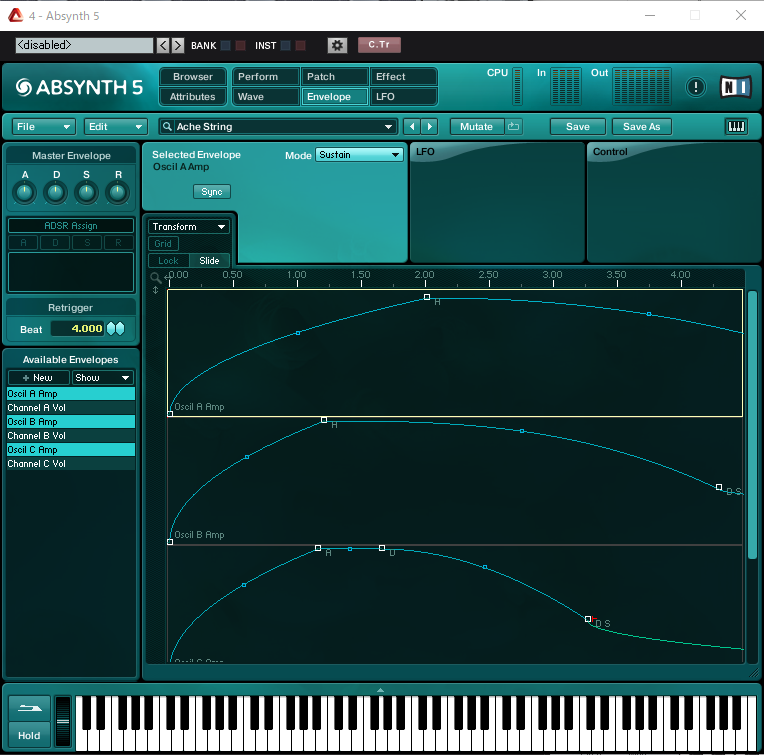Click the red BANK indicator square
This screenshot has height=755, width=764.
click(x=240, y=45)
